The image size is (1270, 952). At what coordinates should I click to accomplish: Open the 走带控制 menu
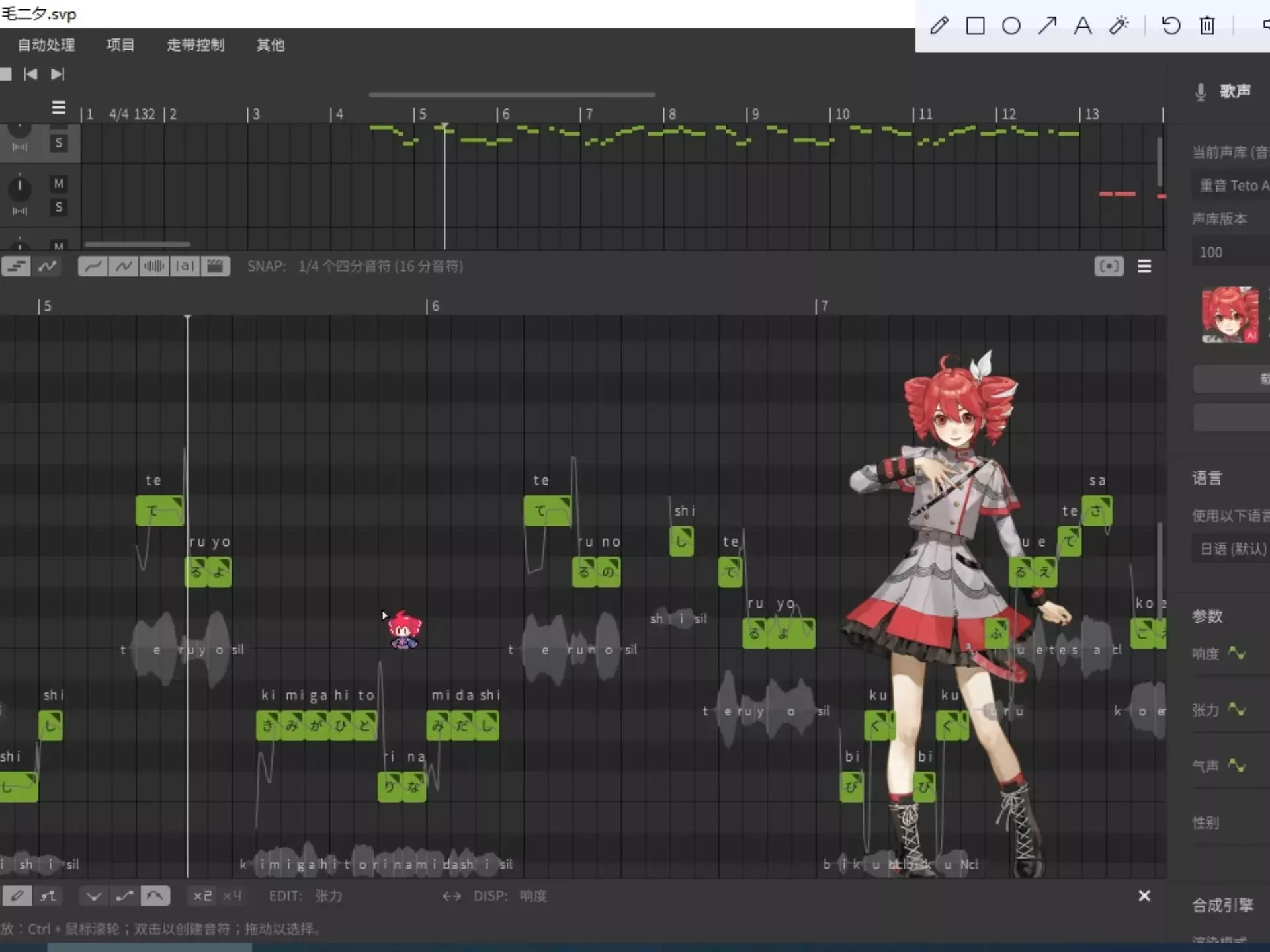[196, 45]
